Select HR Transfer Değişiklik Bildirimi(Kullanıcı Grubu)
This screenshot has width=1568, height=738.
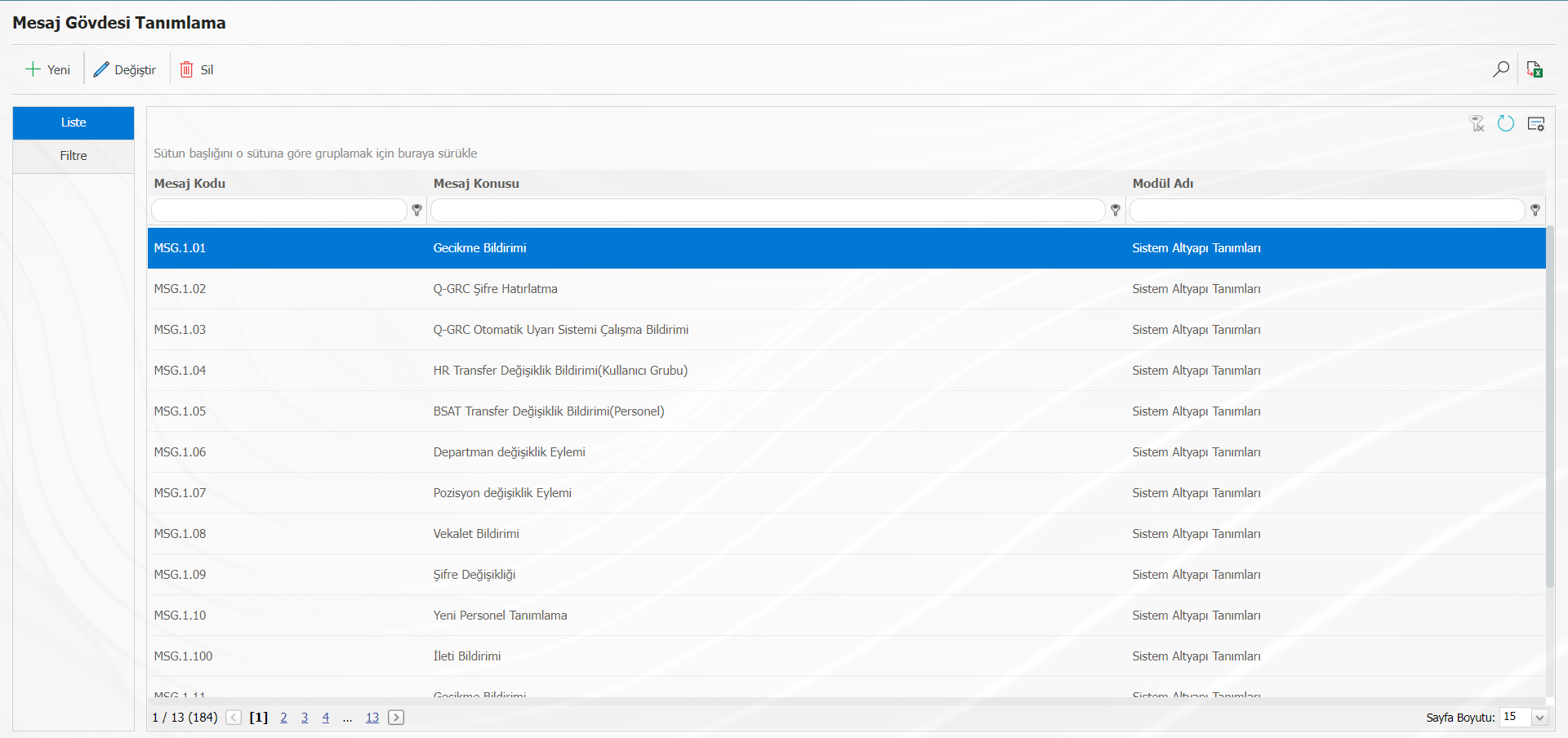tap(560, 371)
